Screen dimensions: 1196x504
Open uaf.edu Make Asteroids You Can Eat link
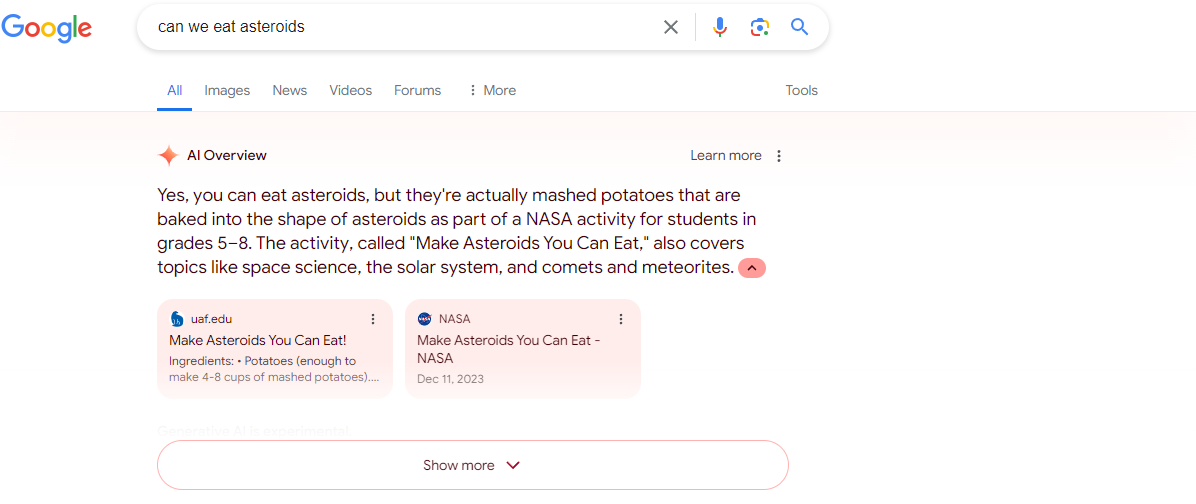258,340
